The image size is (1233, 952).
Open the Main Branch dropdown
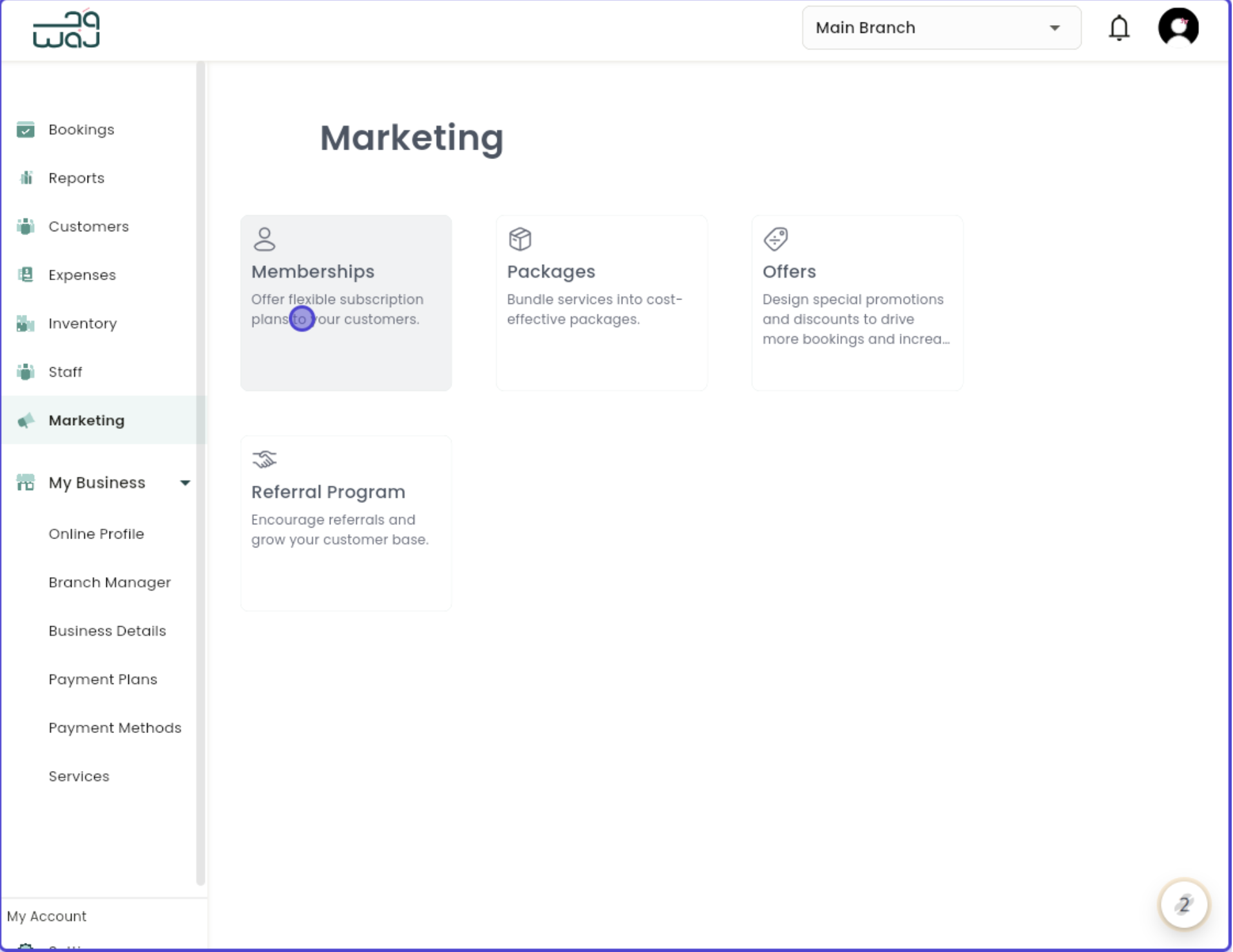(941, 28)
